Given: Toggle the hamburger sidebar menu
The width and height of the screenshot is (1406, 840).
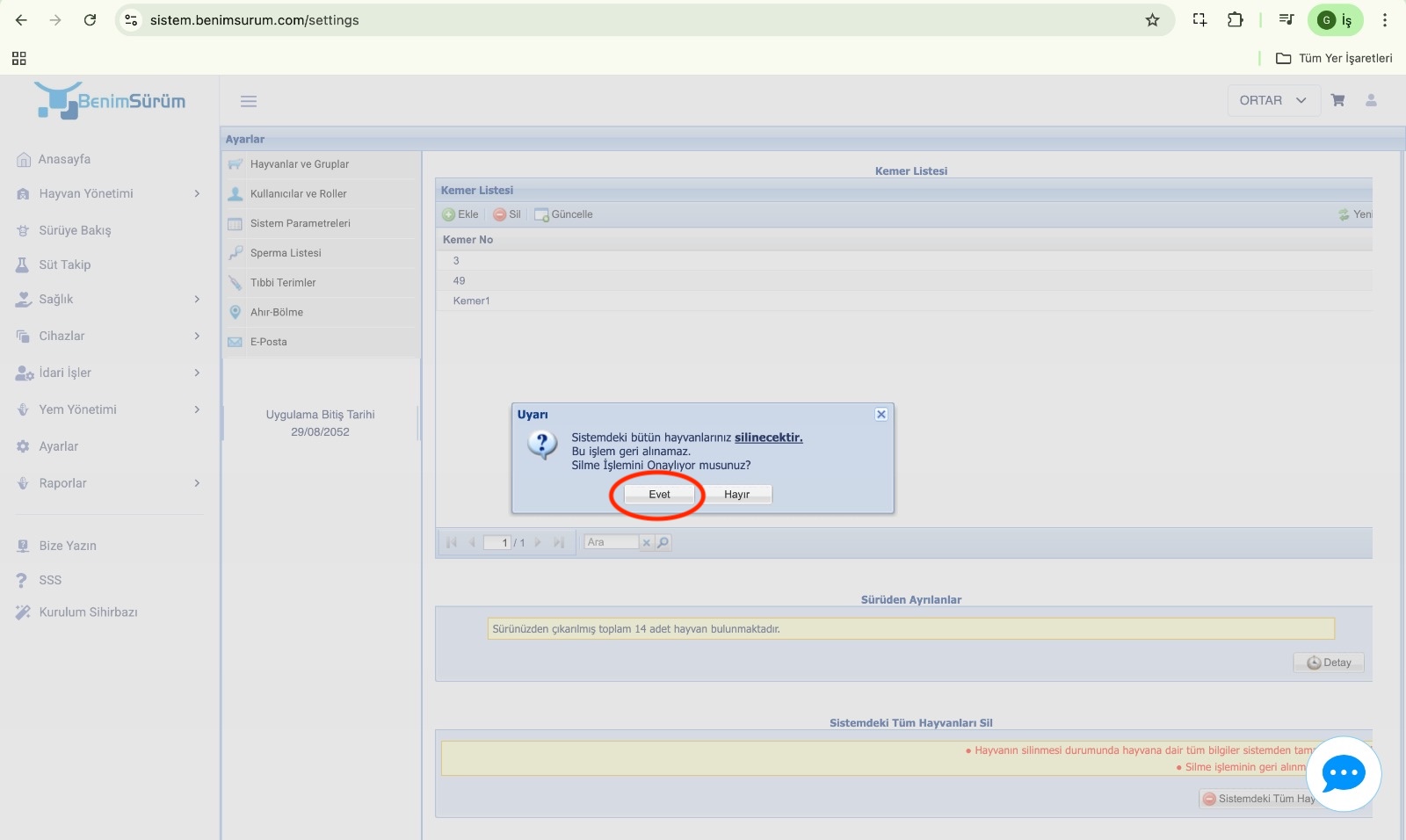Looking at the screenshot, I should point(249,101).
